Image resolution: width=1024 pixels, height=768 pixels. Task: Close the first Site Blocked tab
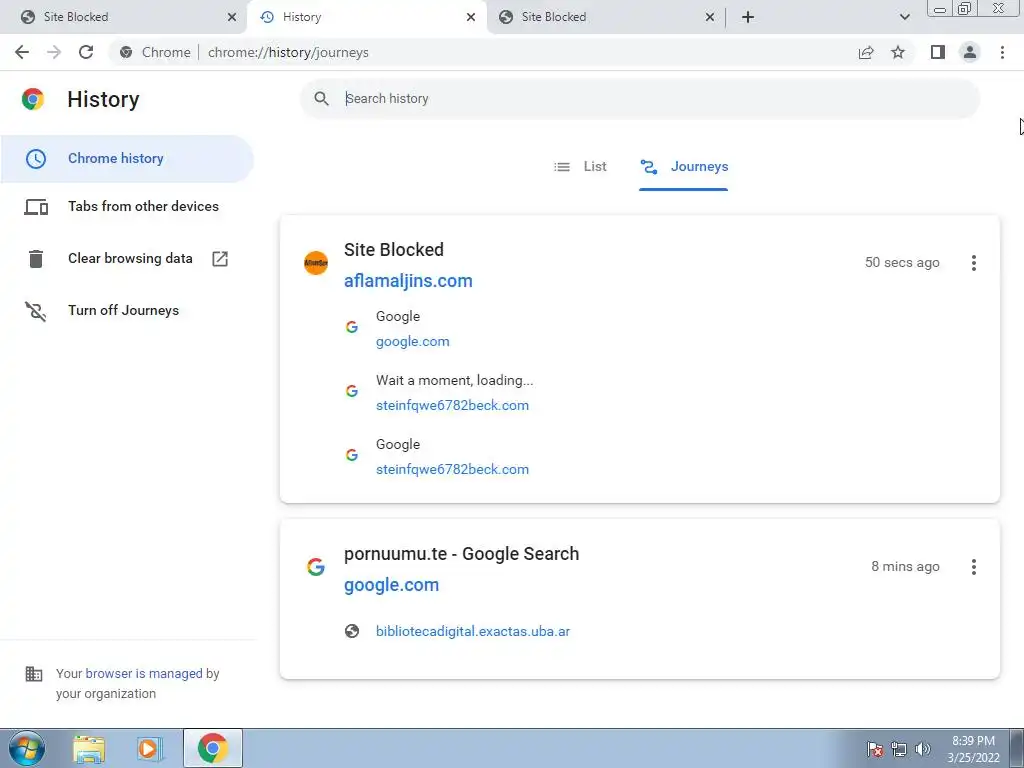pyautogui.click(x=232, y=17)
